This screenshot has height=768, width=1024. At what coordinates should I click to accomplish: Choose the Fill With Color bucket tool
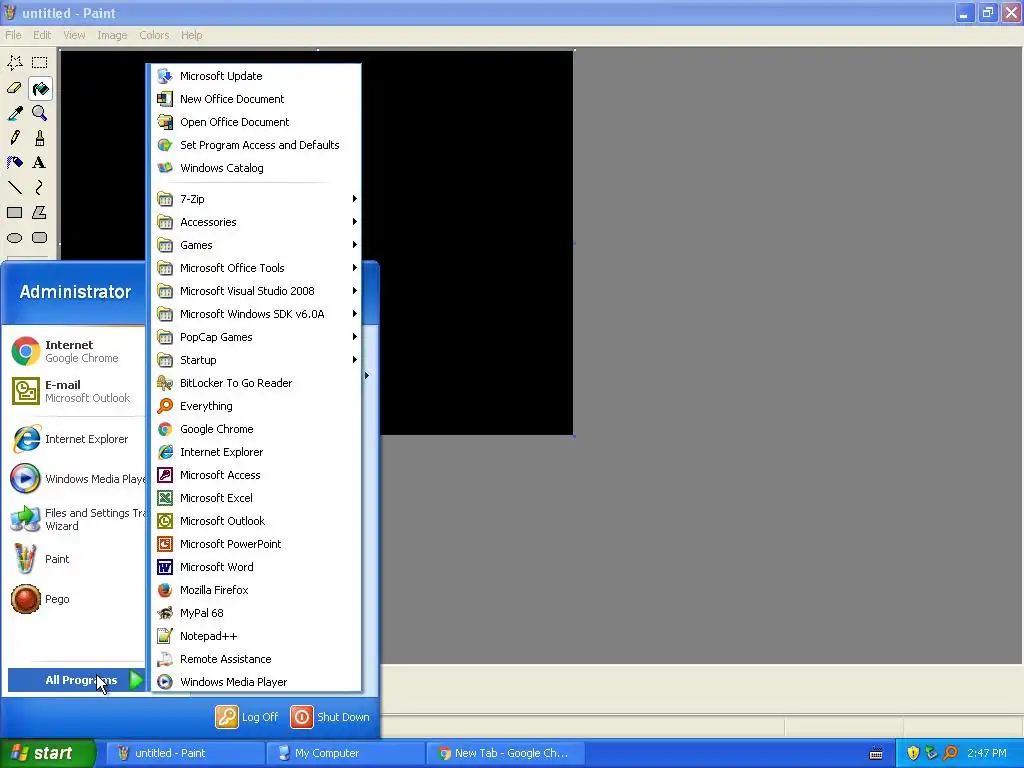tap(39, 88)
